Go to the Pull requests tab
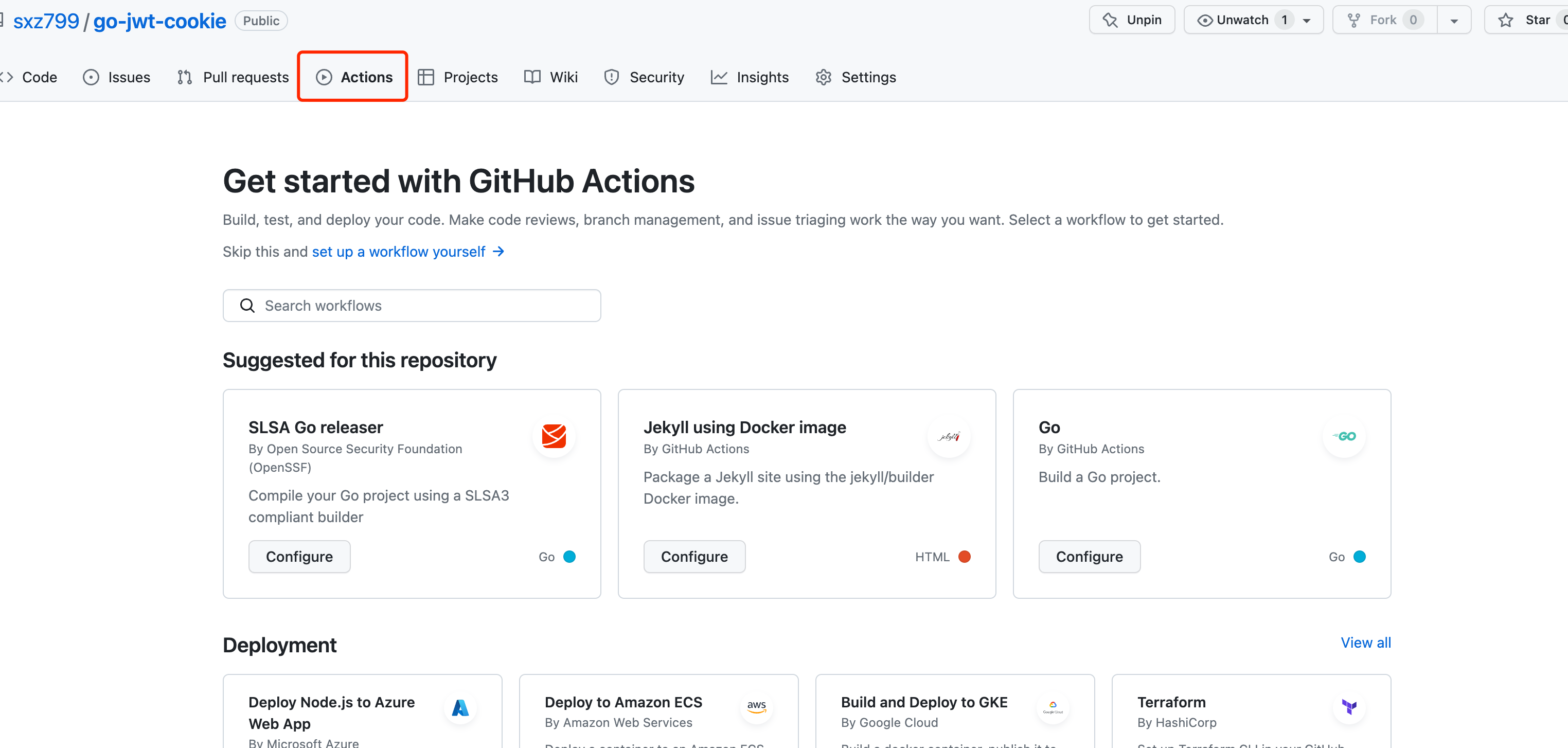 (x=233, y=77)
